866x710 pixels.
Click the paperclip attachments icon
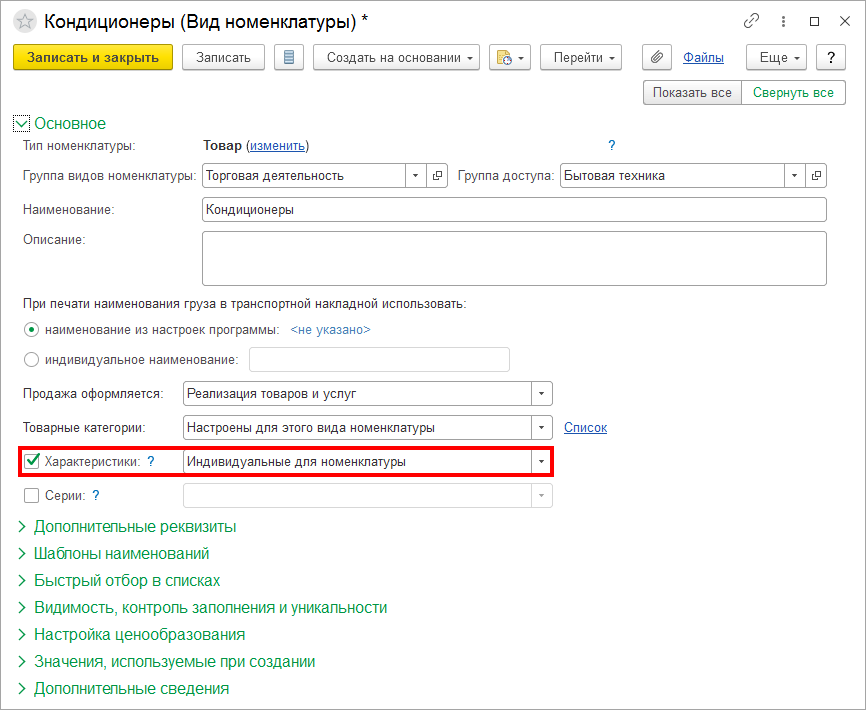(x=657, y=57)
